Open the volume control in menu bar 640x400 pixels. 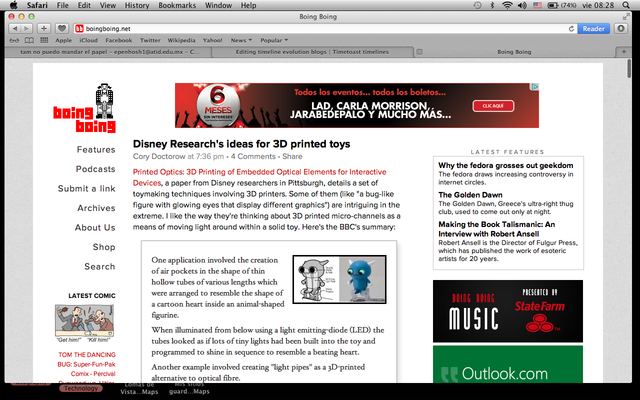pos(522,5)
